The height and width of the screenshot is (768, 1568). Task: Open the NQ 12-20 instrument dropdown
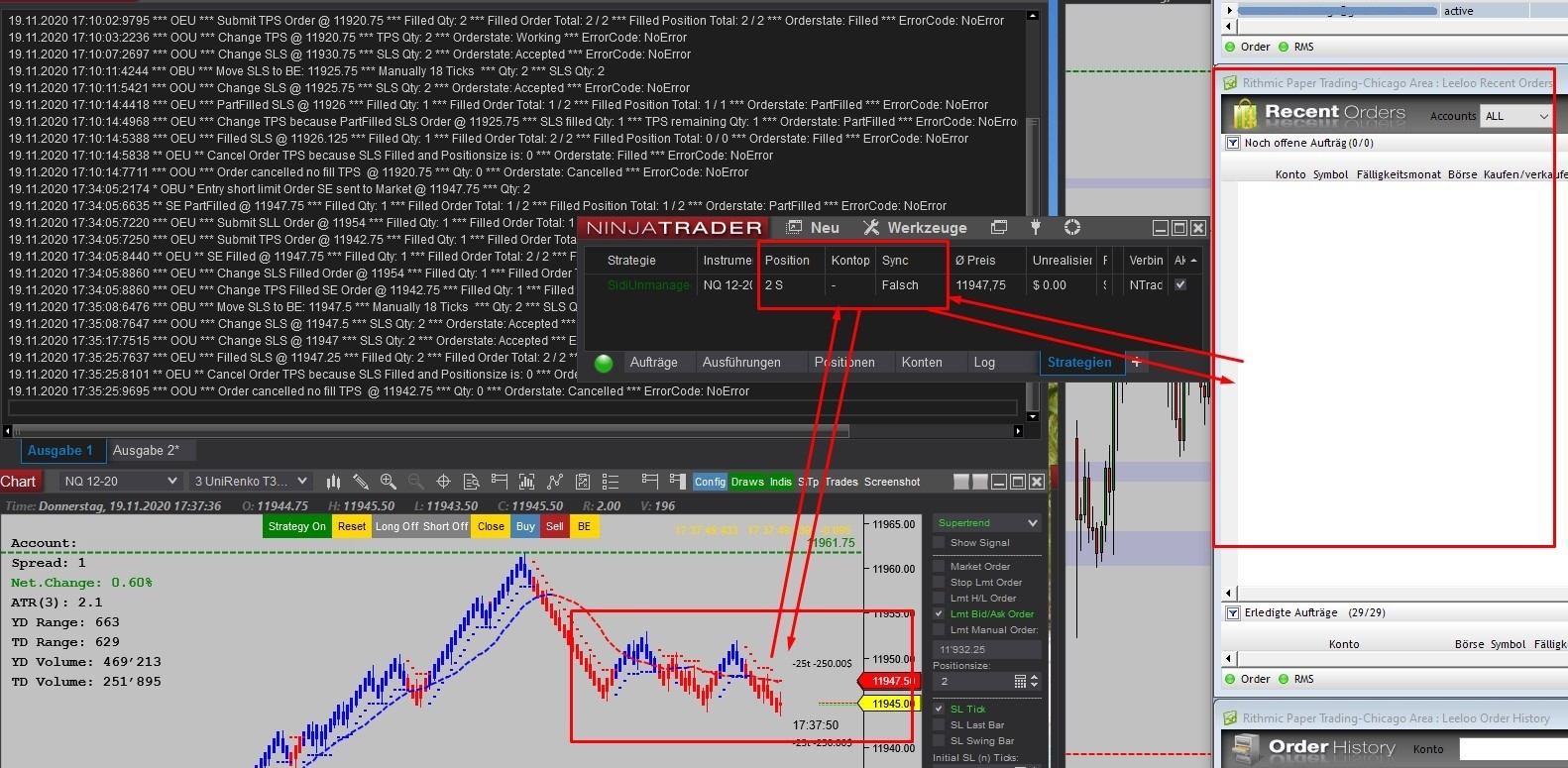tap(120, 482)
